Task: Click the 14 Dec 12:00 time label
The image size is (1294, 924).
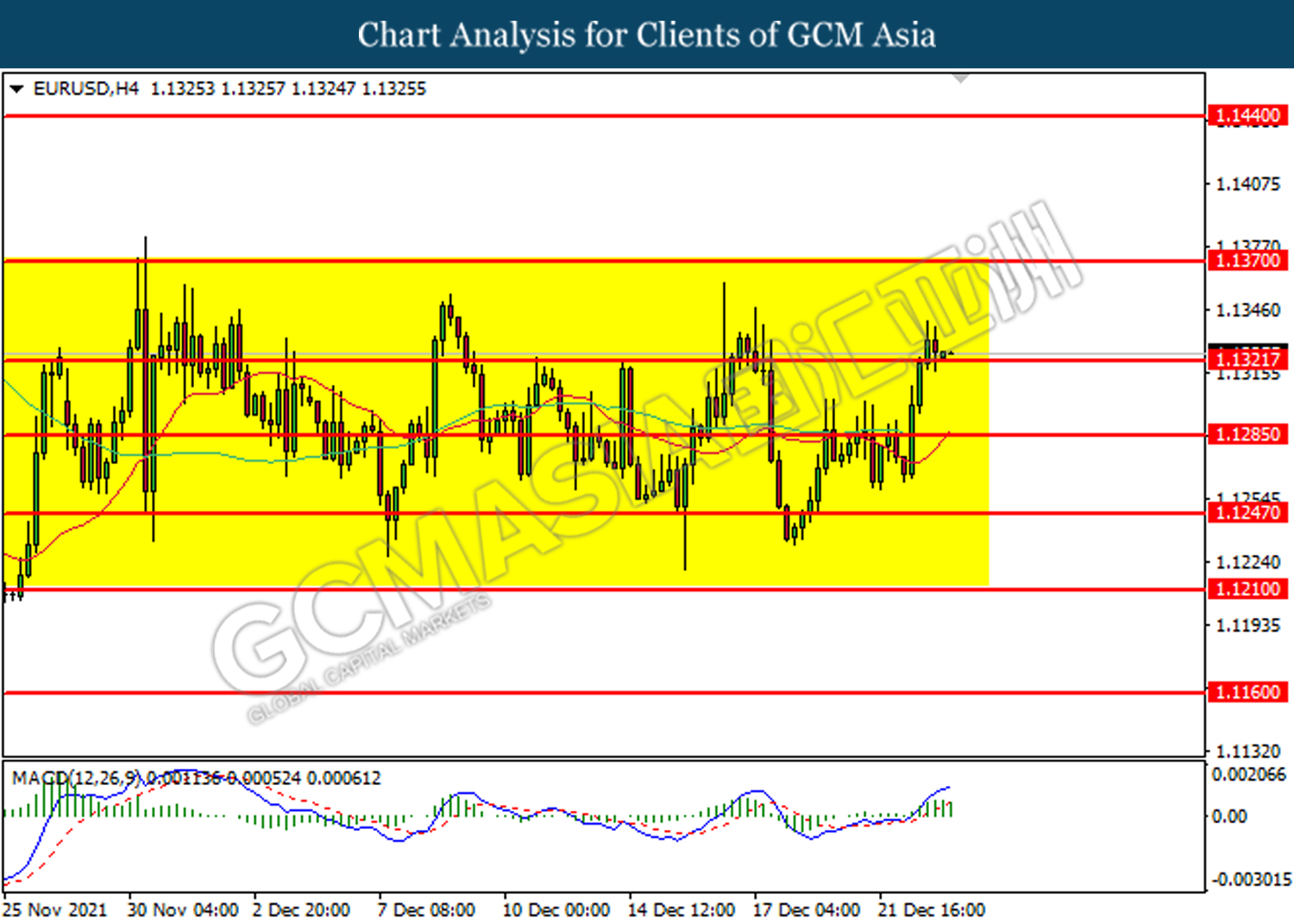Action: click(x=682, y=910)
